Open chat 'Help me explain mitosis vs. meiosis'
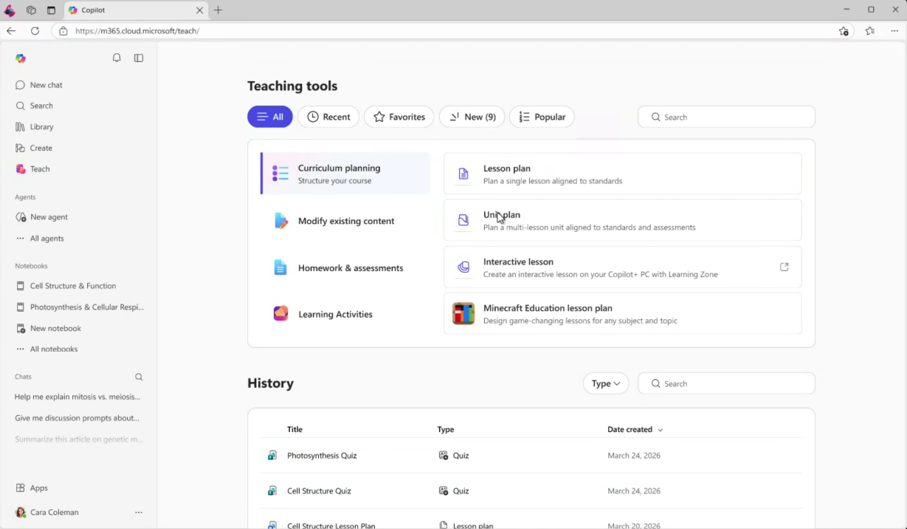907x529 pixels. point(78,397)
